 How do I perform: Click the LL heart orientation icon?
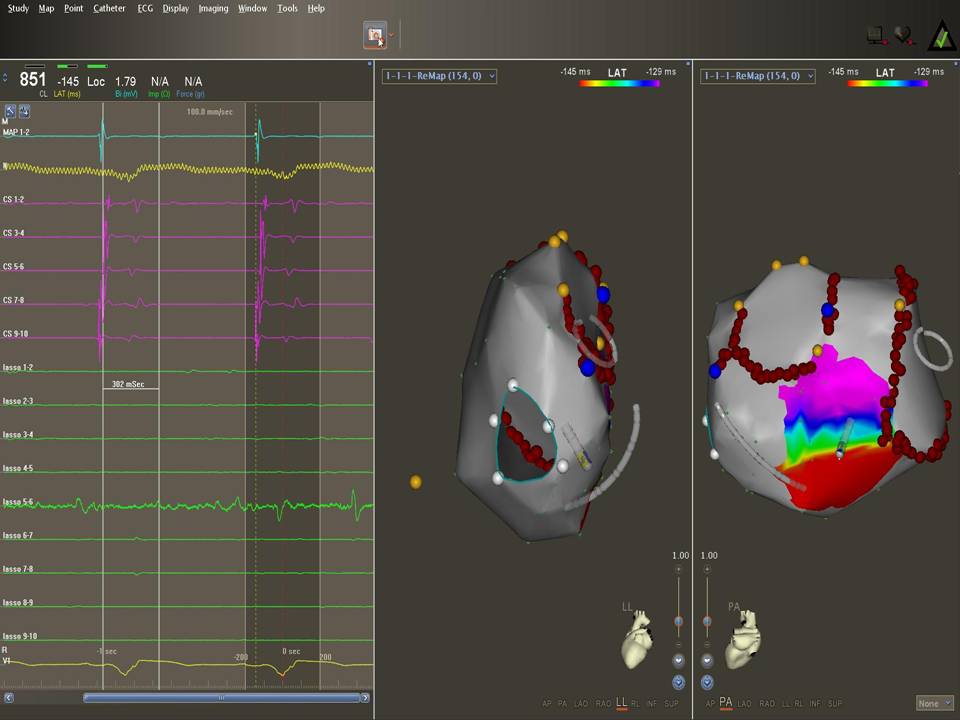tap(639, 640)
